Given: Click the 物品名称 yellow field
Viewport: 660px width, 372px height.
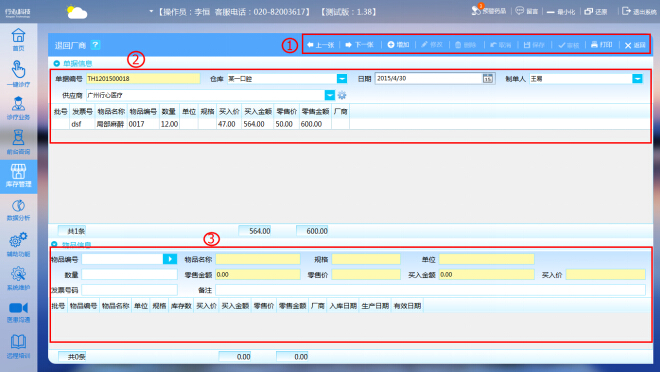Looking at the screenshot, I should click(x=258, y=259).
